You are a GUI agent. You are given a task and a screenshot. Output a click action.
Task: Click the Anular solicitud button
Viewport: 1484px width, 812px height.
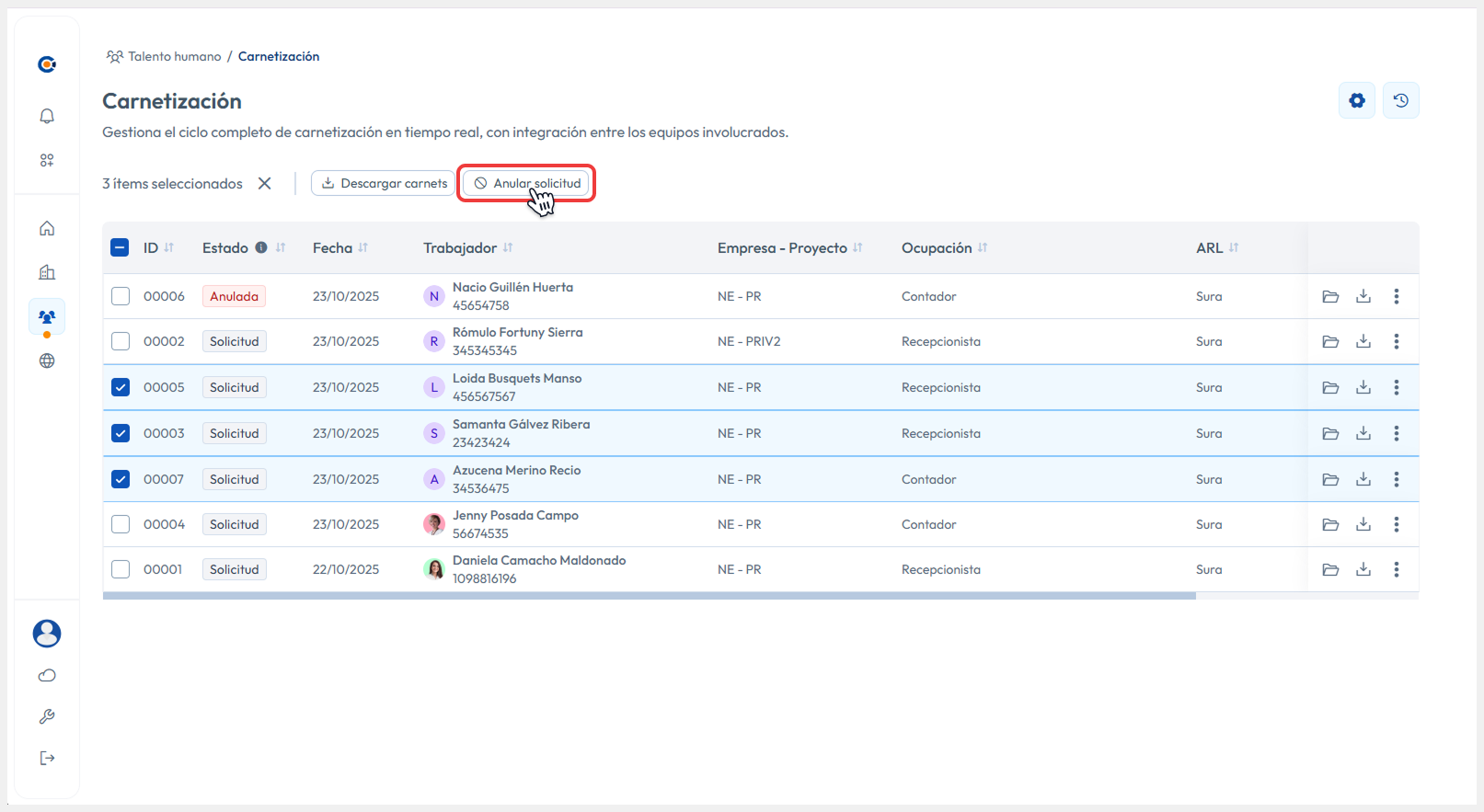[527, 183]
